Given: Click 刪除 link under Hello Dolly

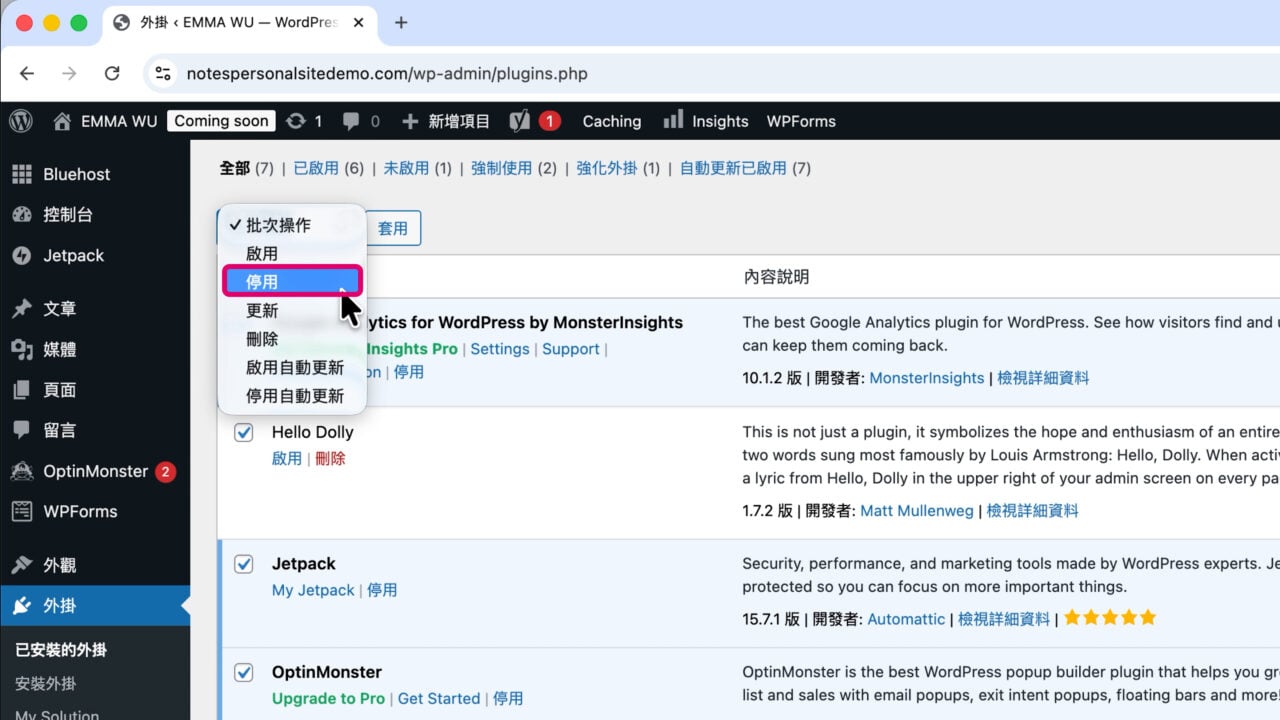Looking at the screenshot, I should 330,458.
